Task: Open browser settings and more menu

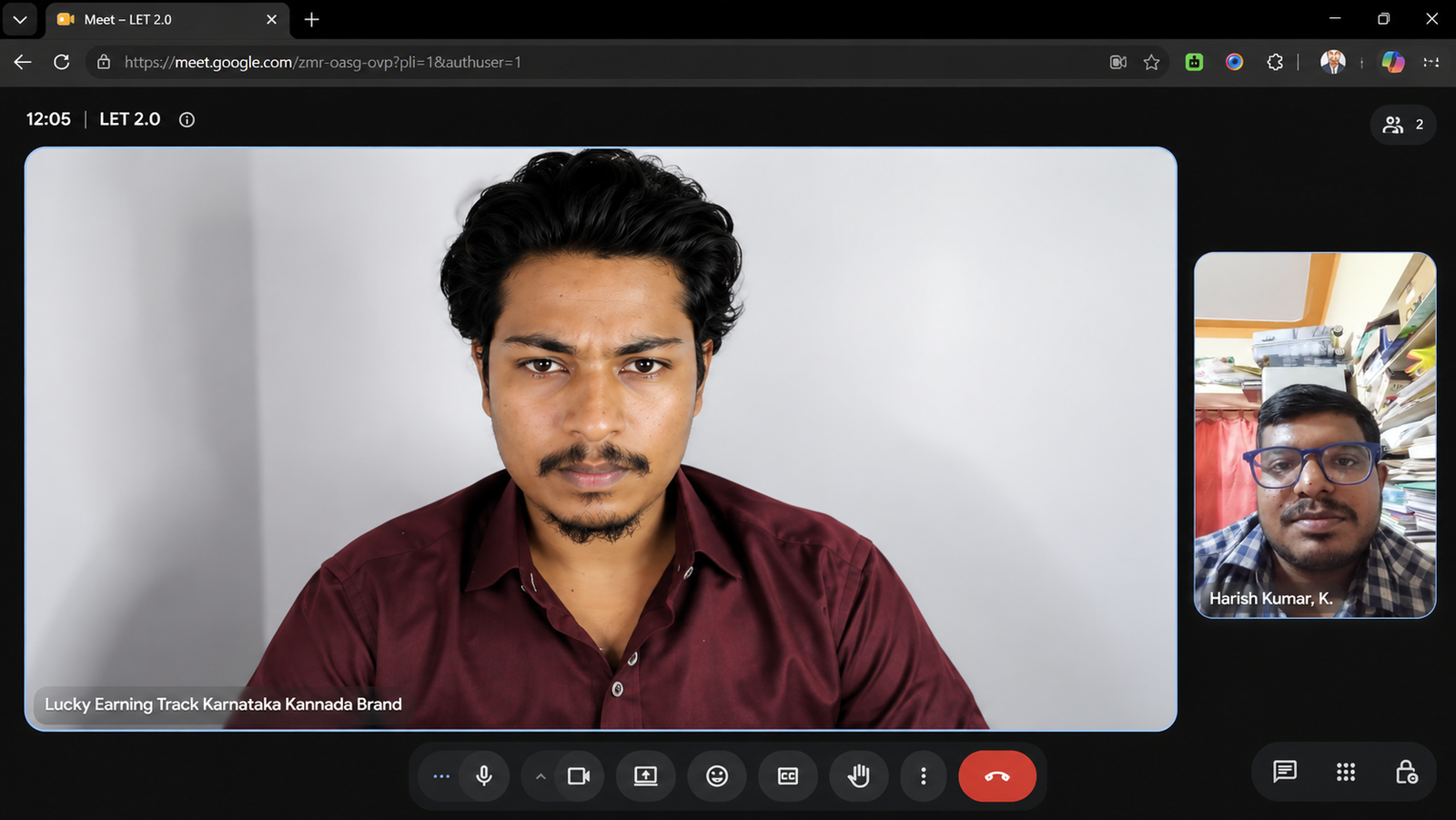Action: [1431, 62]
